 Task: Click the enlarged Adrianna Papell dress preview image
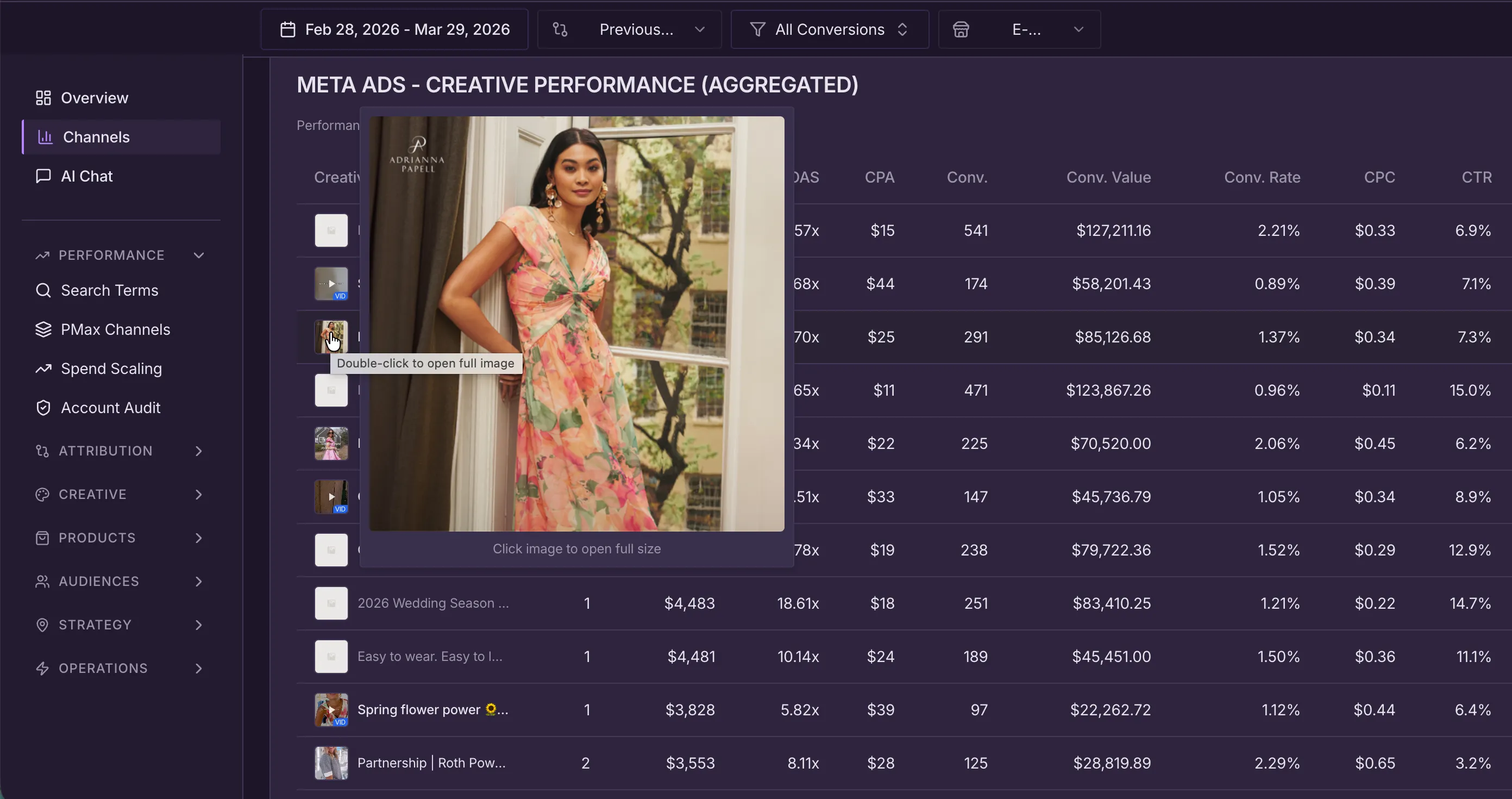[x=576, y=323]
